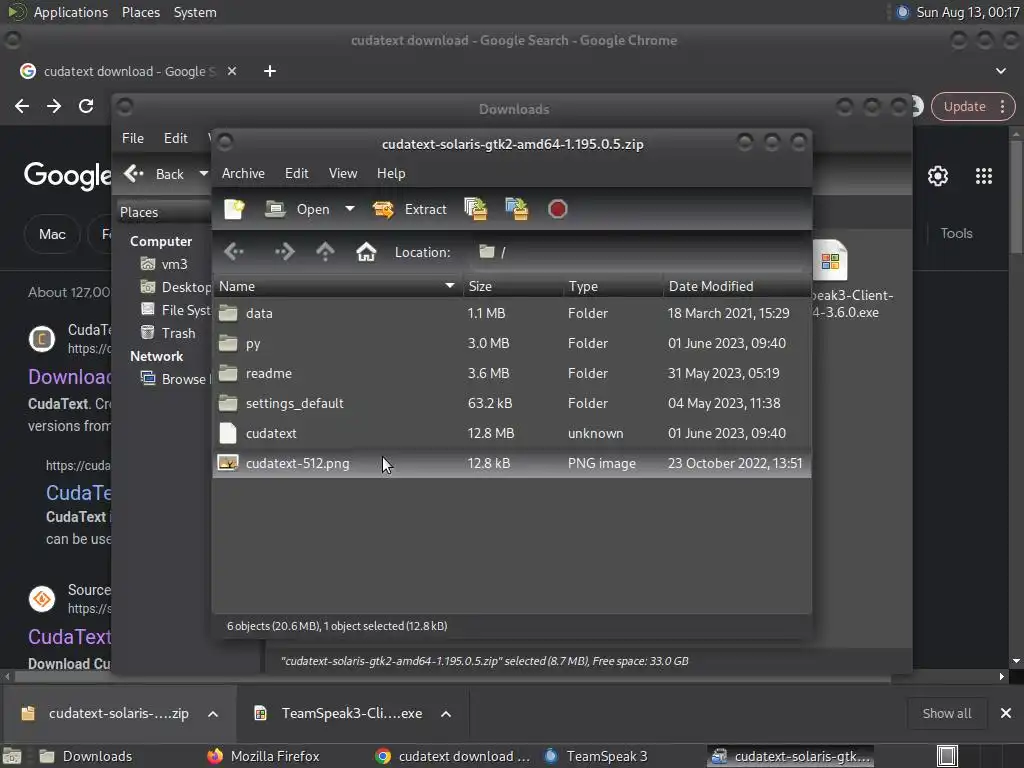Select the cudatext file row
This screenshot has height=768, width=1024.
click(x=512, y=434)
